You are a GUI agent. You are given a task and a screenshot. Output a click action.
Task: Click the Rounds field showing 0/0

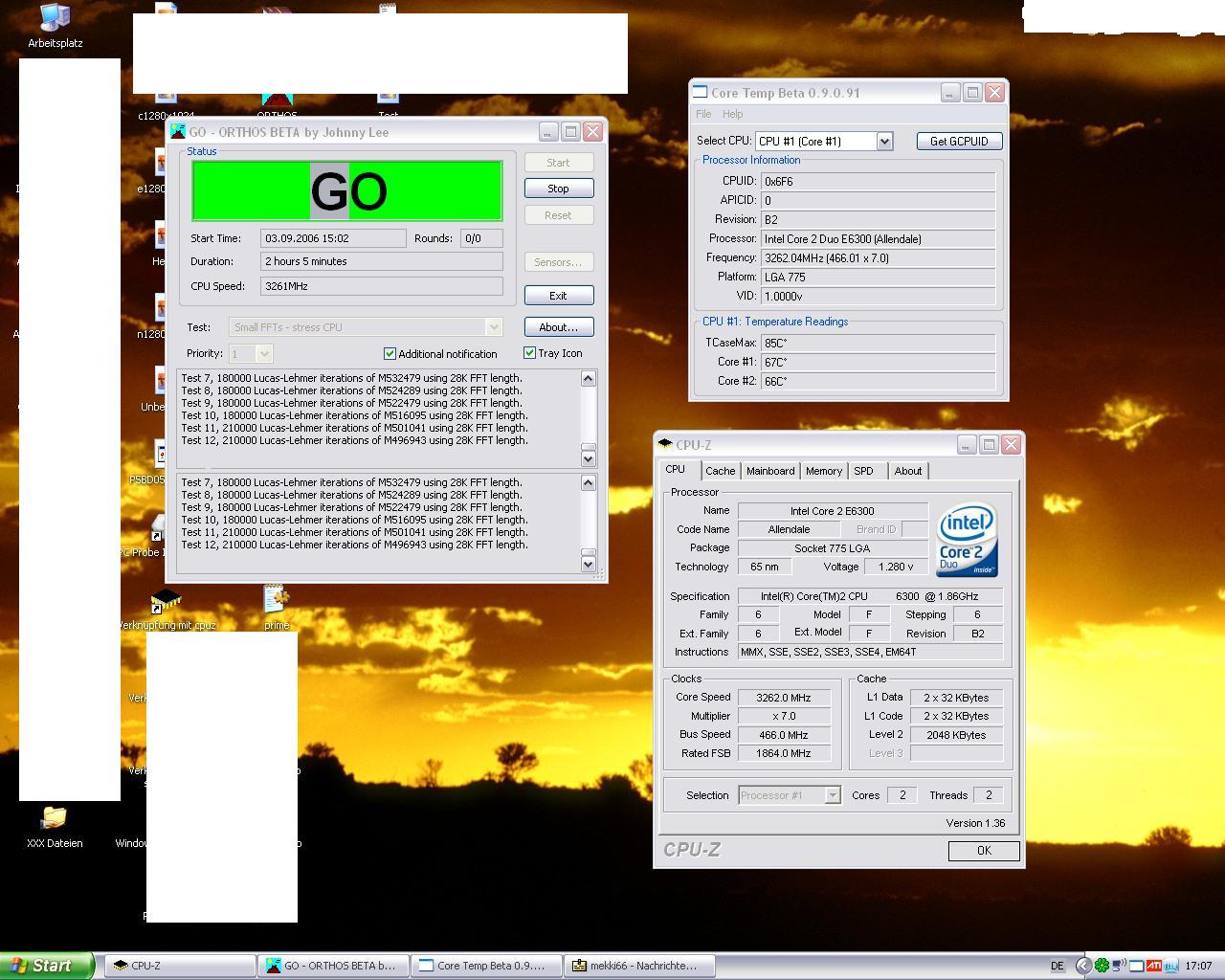click(x=481, y=238)
